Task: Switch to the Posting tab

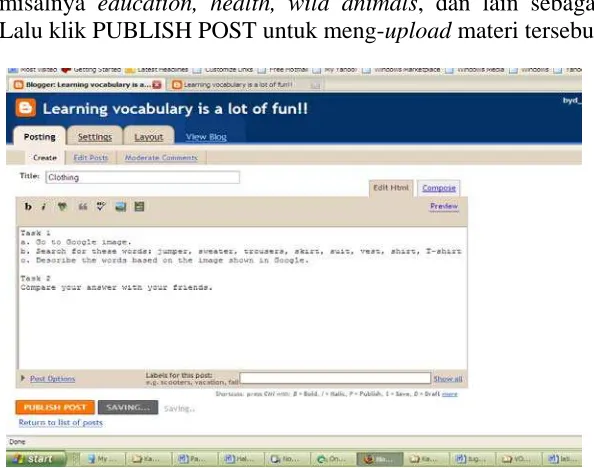Action: pos(39,137)
